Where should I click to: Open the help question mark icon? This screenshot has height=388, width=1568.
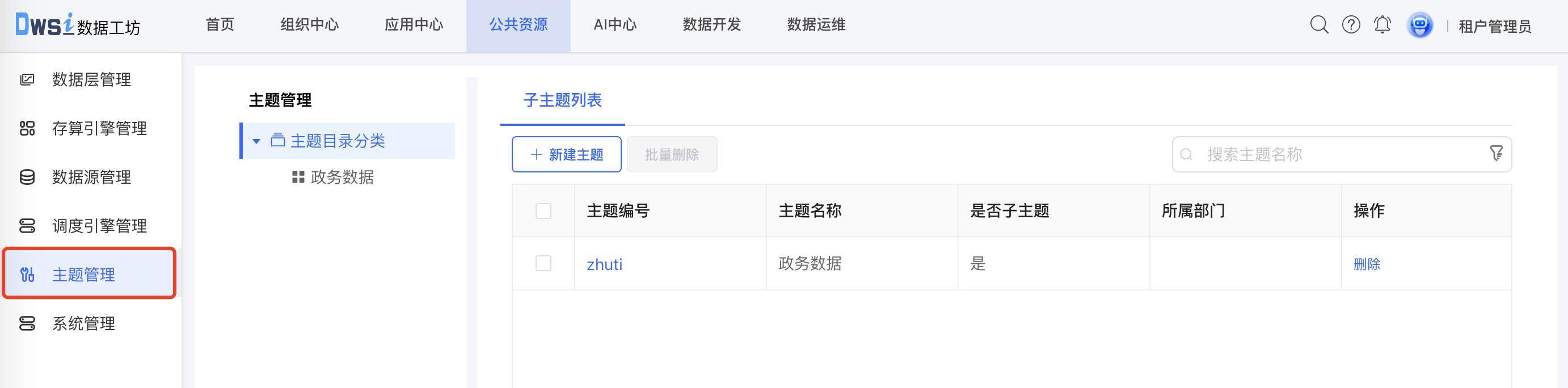coord(1351,25)
